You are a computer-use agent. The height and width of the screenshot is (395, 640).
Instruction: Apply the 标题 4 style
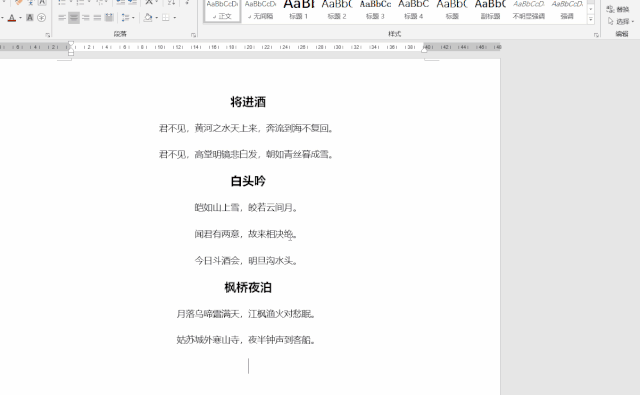click(x=413, y=10)
